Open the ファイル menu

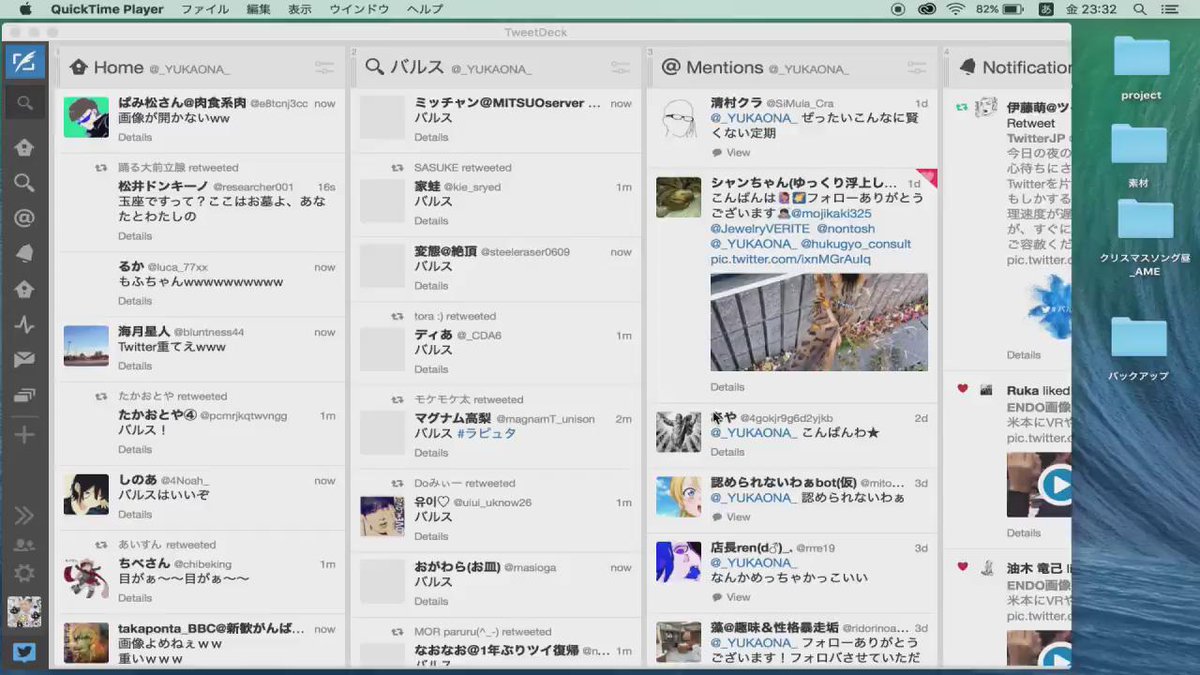pos(205,9)
